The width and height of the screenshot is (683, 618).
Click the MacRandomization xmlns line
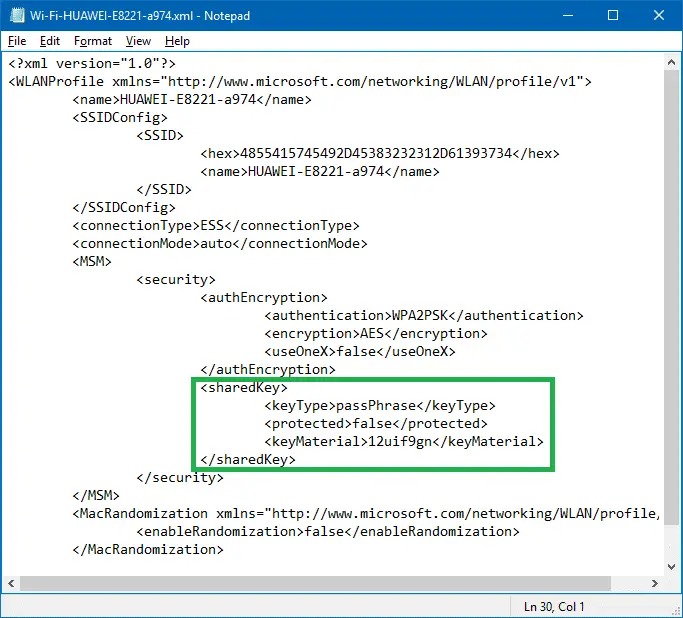coord(366,513)
